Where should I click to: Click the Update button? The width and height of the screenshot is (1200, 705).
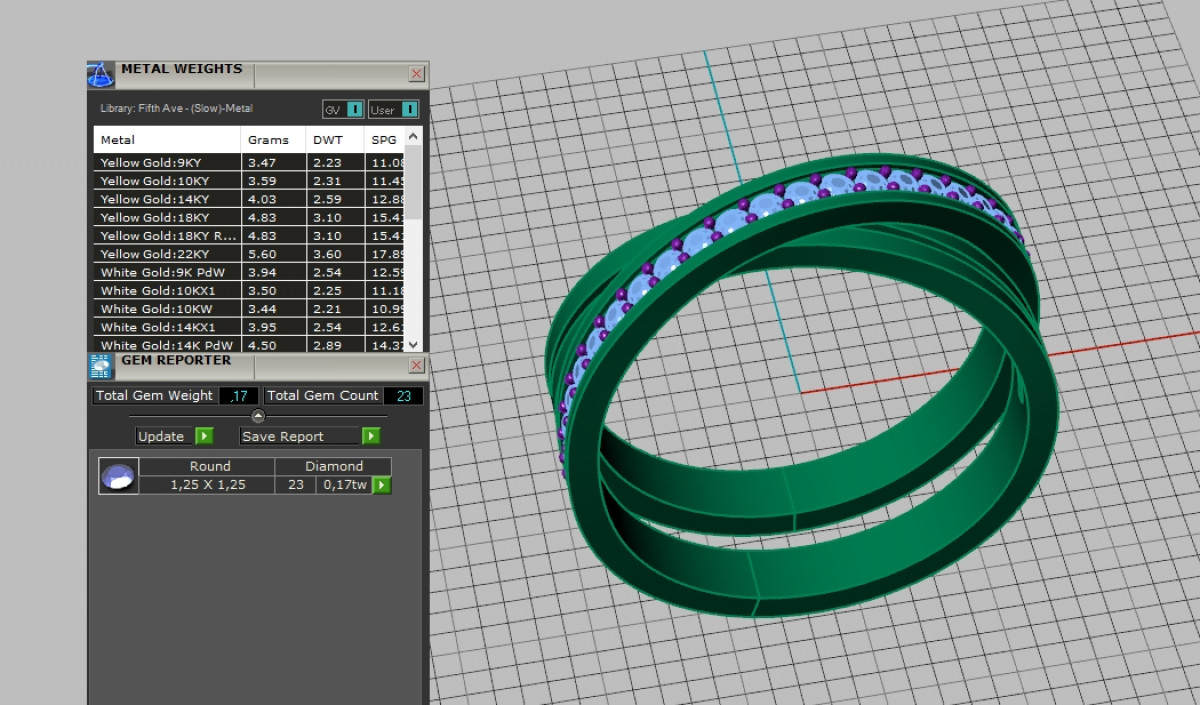pyautogui.click(x=163, y=436)
